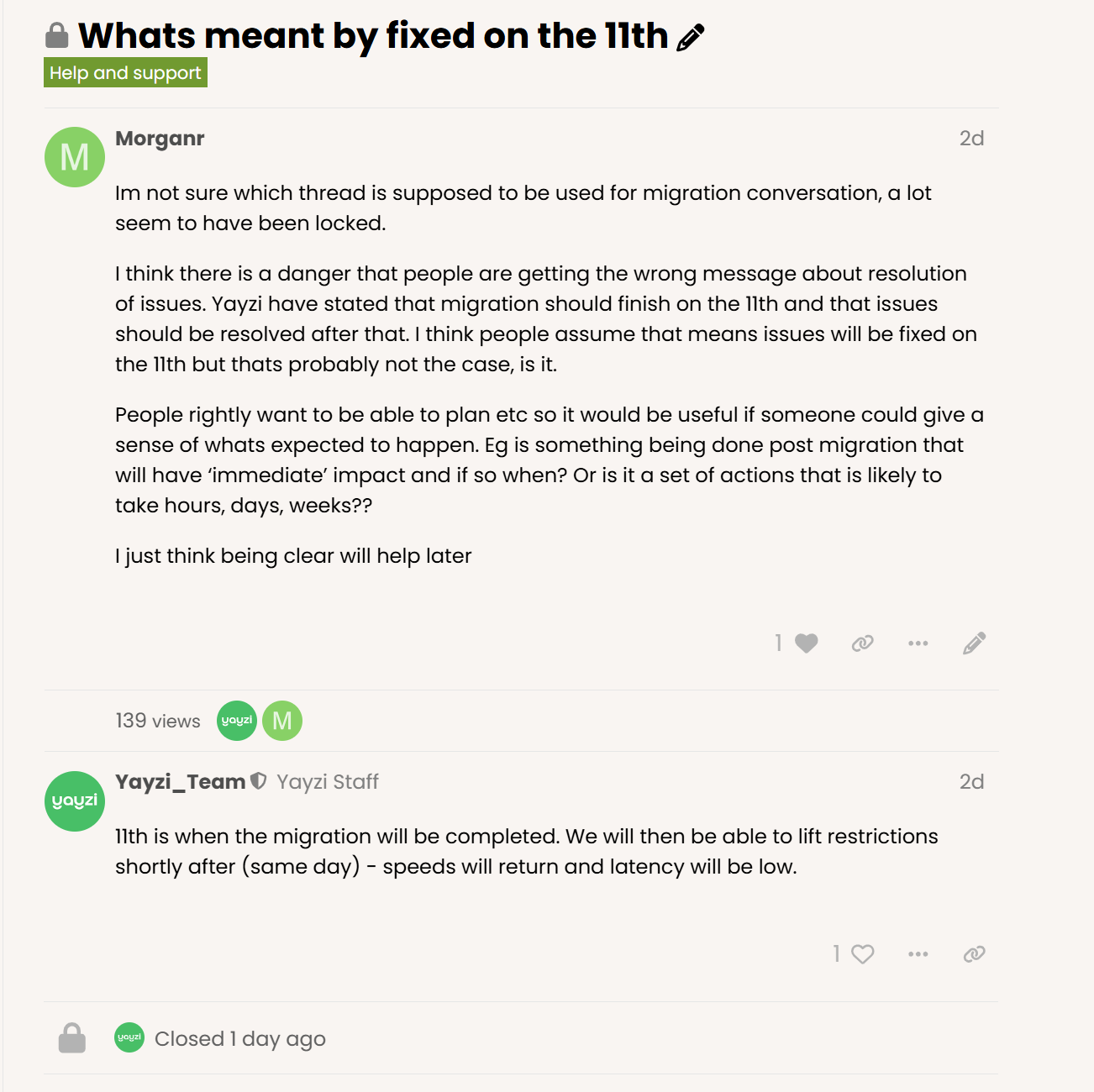
Task: Click the staff shield icon next to Yayzi_Team
Action: coord(259,781)
